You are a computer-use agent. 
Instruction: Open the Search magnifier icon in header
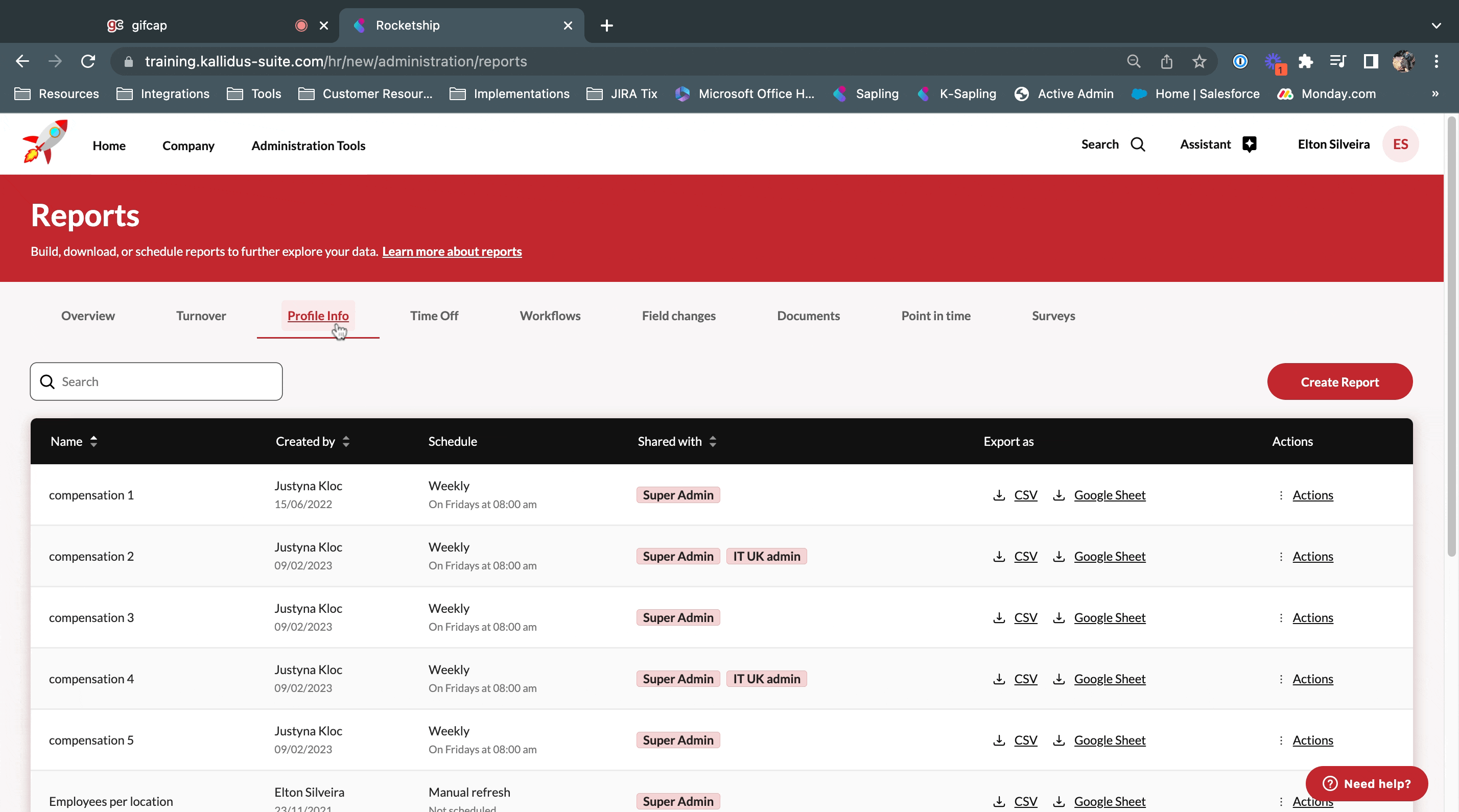pyautogui.click(x=1137, y=145)
